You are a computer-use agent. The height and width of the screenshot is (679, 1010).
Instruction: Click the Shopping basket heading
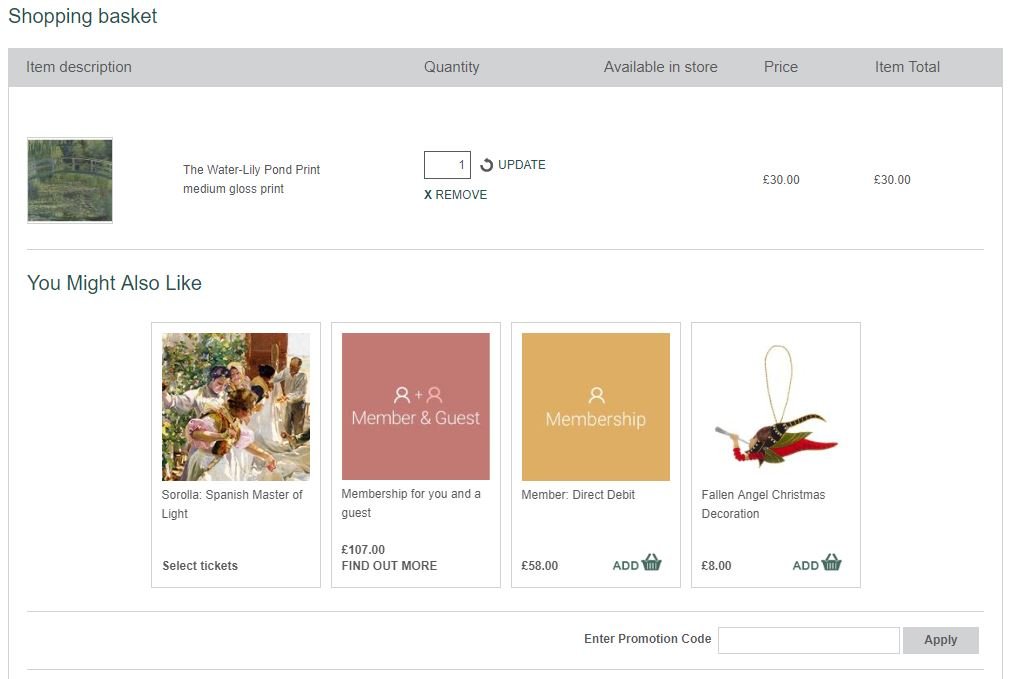click(82, 16)
